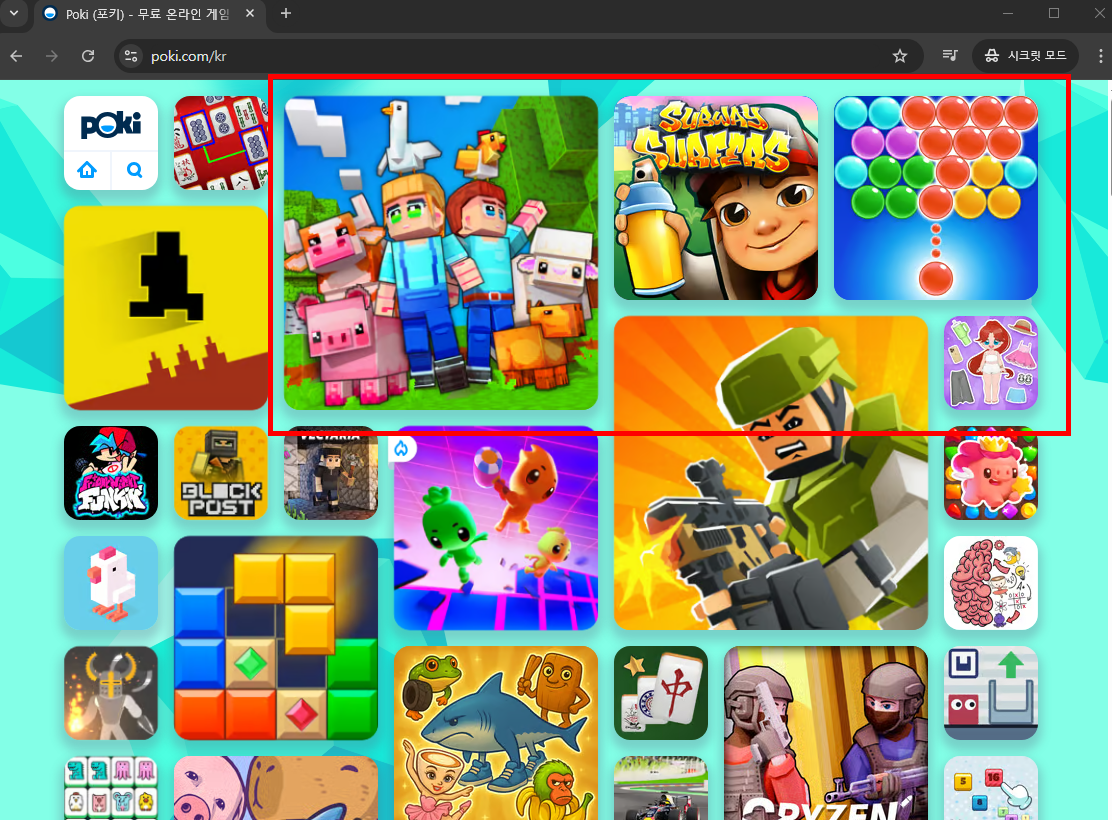Click the 시크릿 모드 incognito button
Screen dimensions: 1112x820
[1025, 55]
